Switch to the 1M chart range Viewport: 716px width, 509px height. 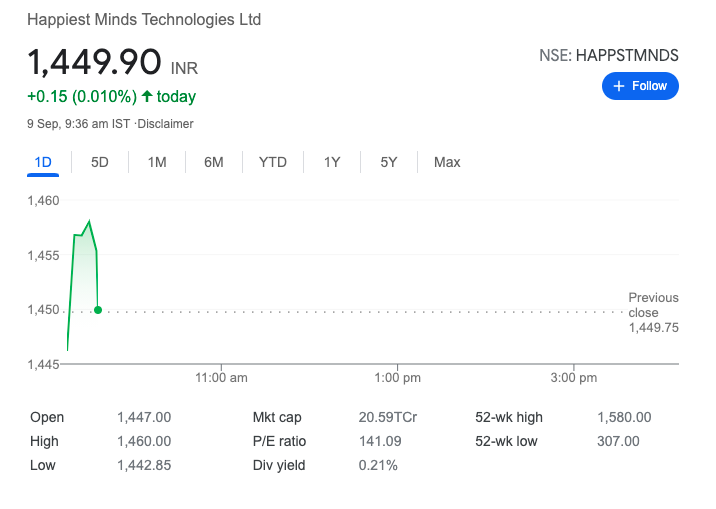157,162
